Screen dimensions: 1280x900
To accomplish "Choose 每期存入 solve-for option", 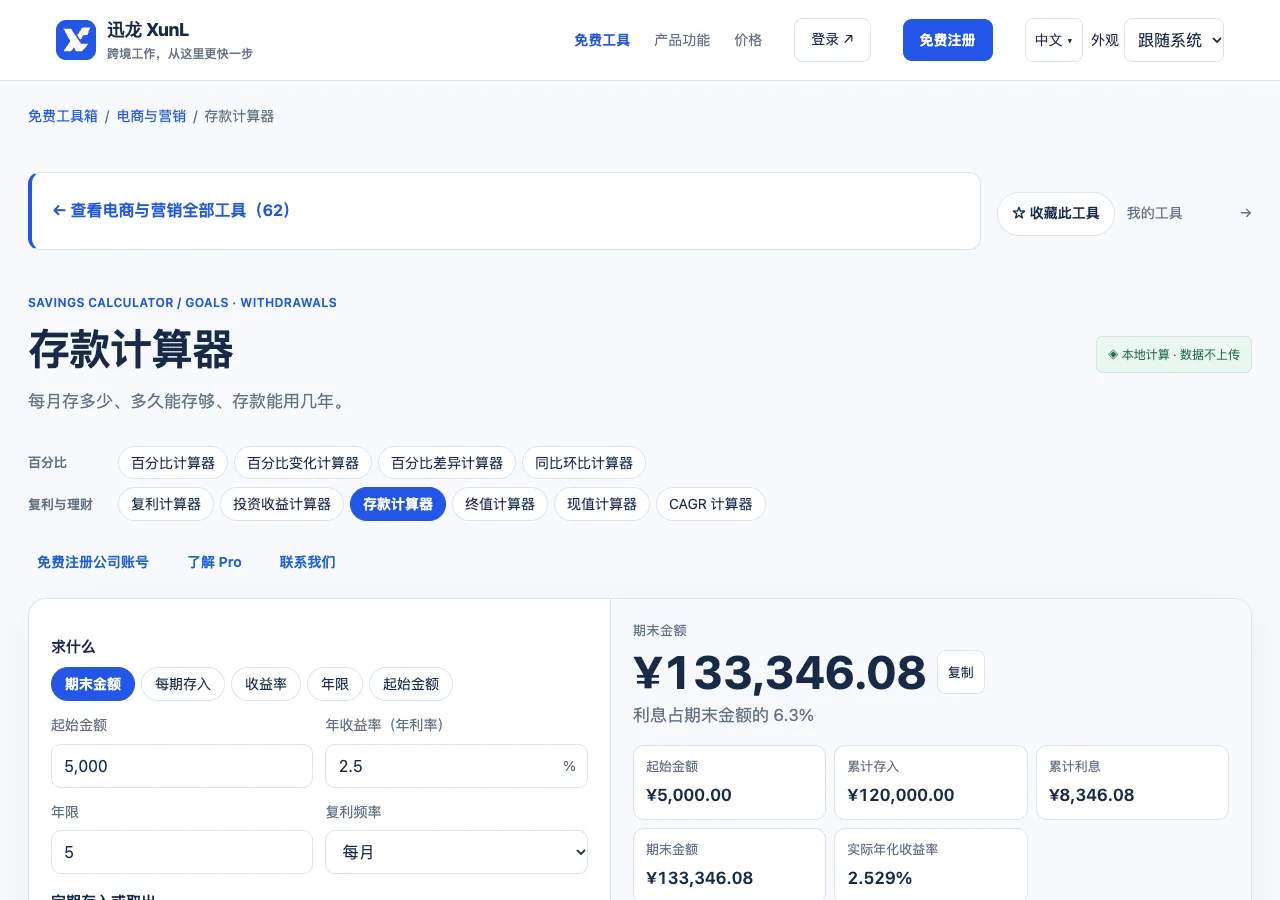I will (x=183, y=684).
